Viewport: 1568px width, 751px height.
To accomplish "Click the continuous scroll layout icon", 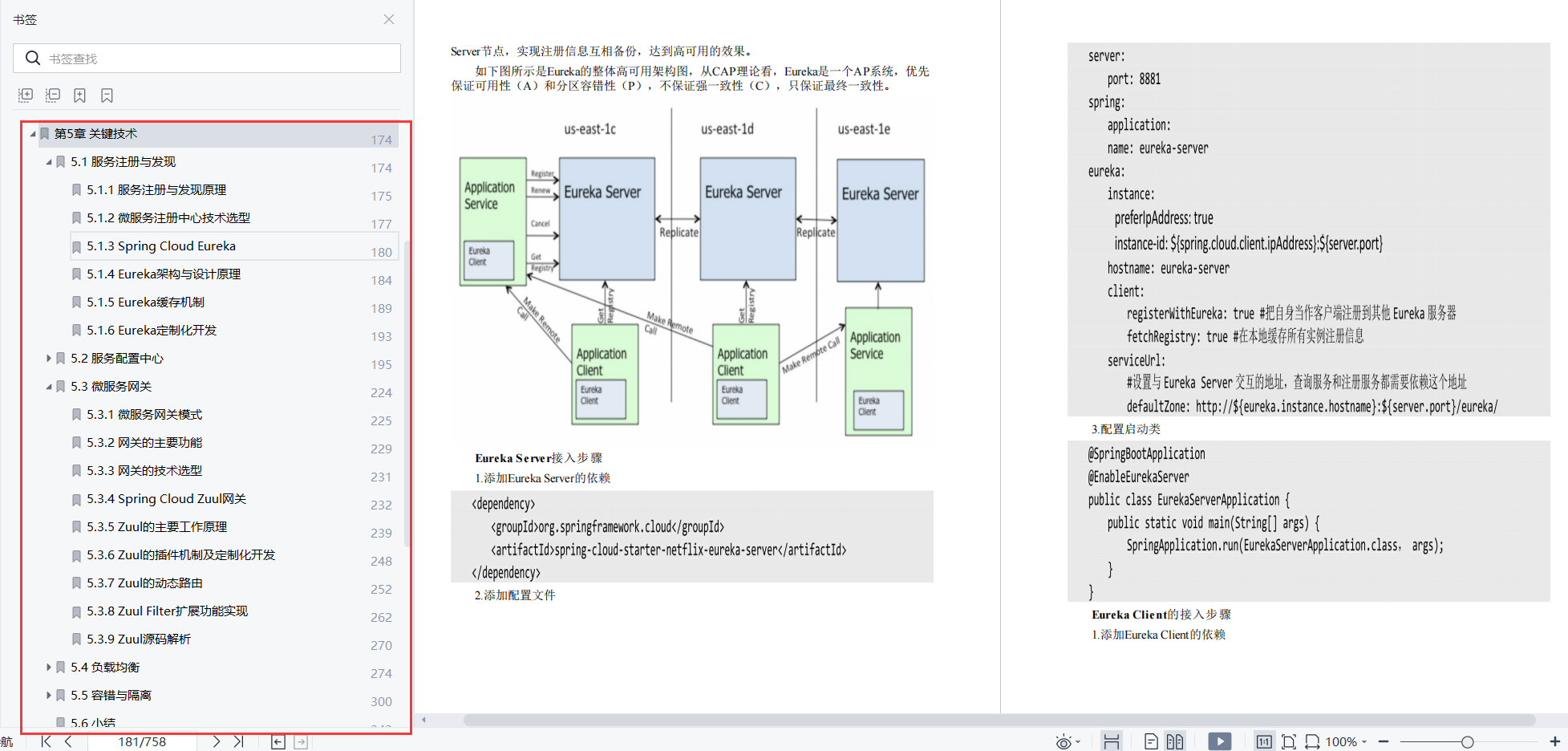I will click(x=1112, y=741).
